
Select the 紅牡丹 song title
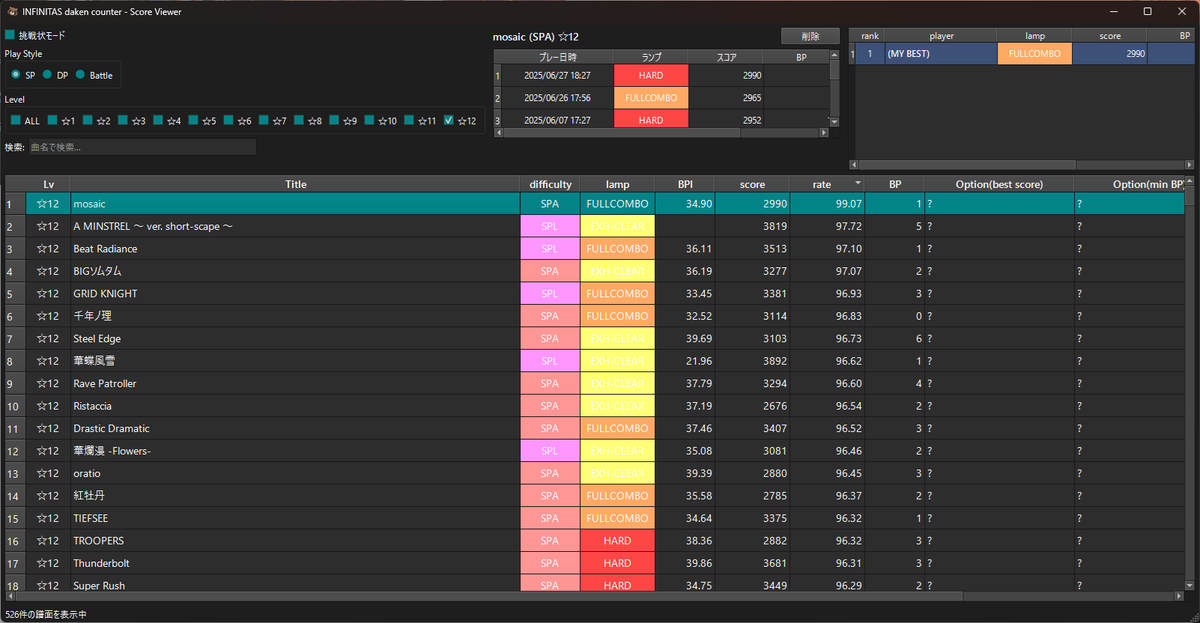(89, 495)
